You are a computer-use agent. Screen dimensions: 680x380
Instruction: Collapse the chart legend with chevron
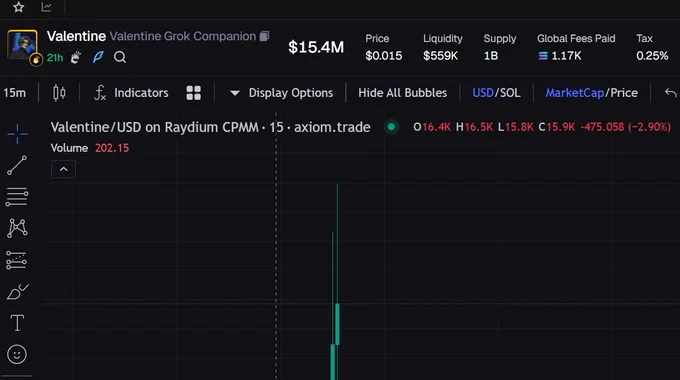click(63, 169)
